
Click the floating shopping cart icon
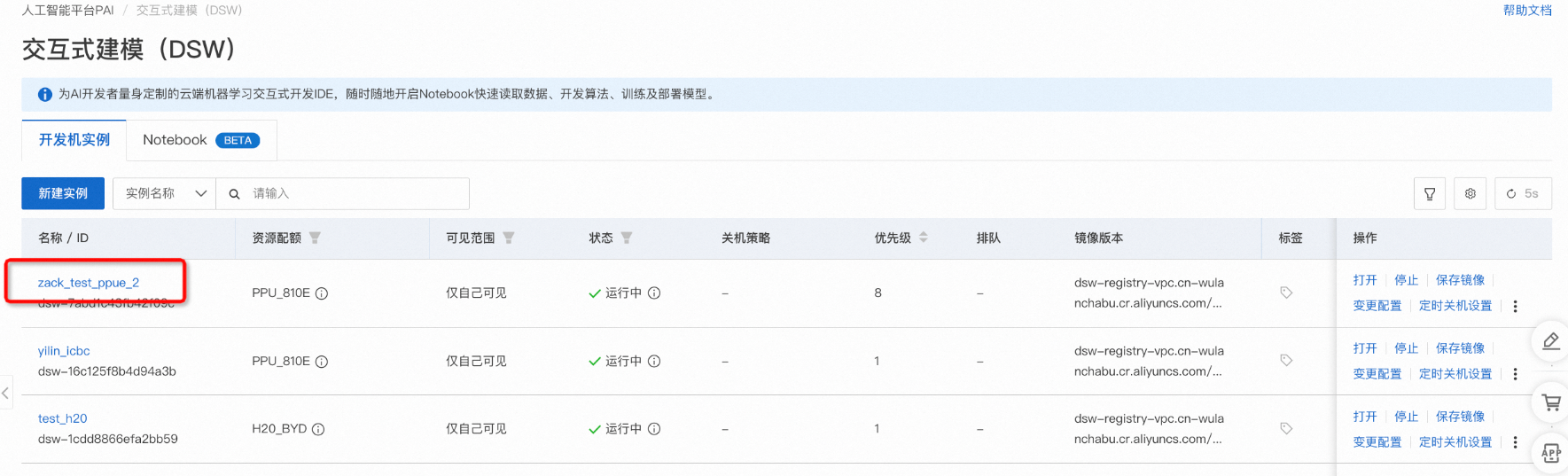[1551, 402]
